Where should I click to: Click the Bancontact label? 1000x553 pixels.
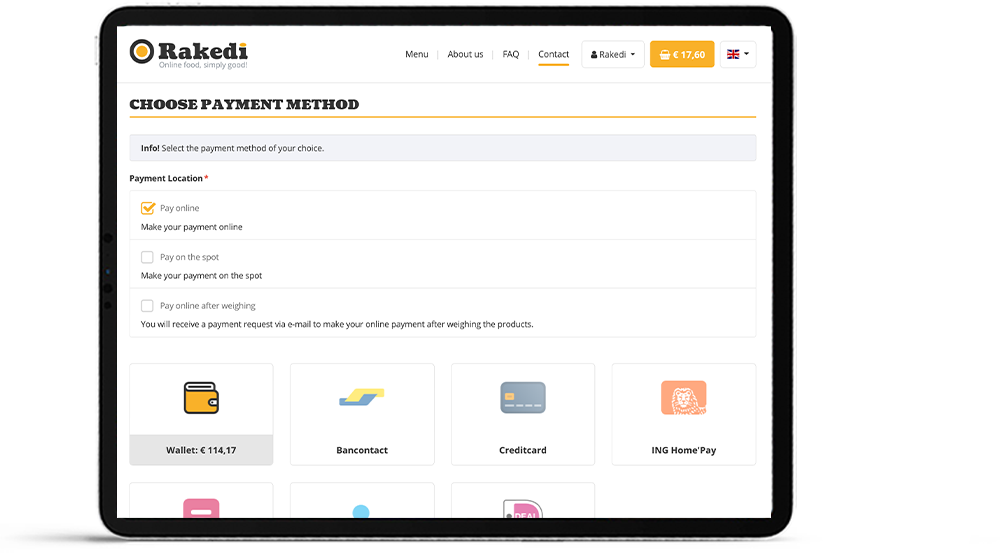click(x=362, y=450)
